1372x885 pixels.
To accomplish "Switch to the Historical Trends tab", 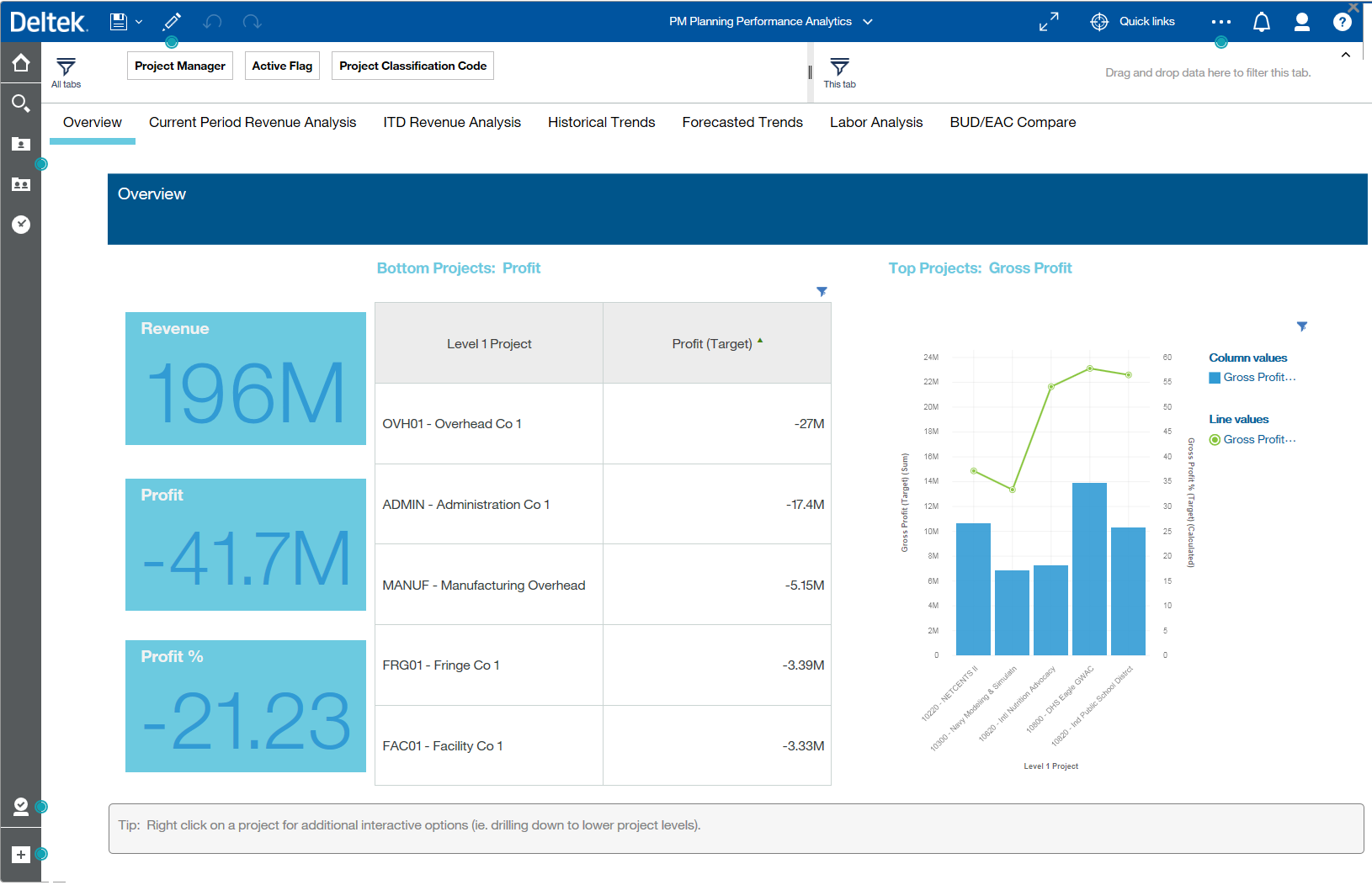I will (601, 123).
